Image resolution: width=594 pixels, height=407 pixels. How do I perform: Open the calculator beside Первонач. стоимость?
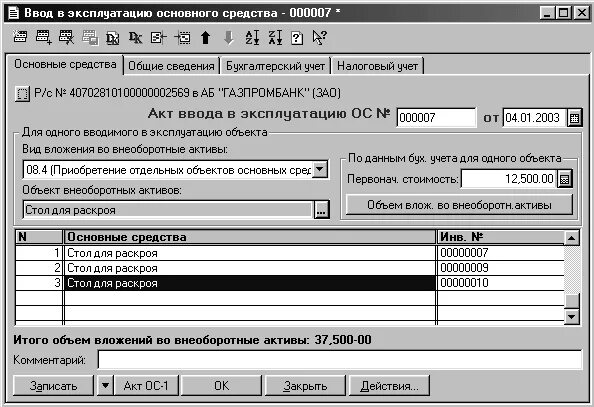[x=564, y=179]
